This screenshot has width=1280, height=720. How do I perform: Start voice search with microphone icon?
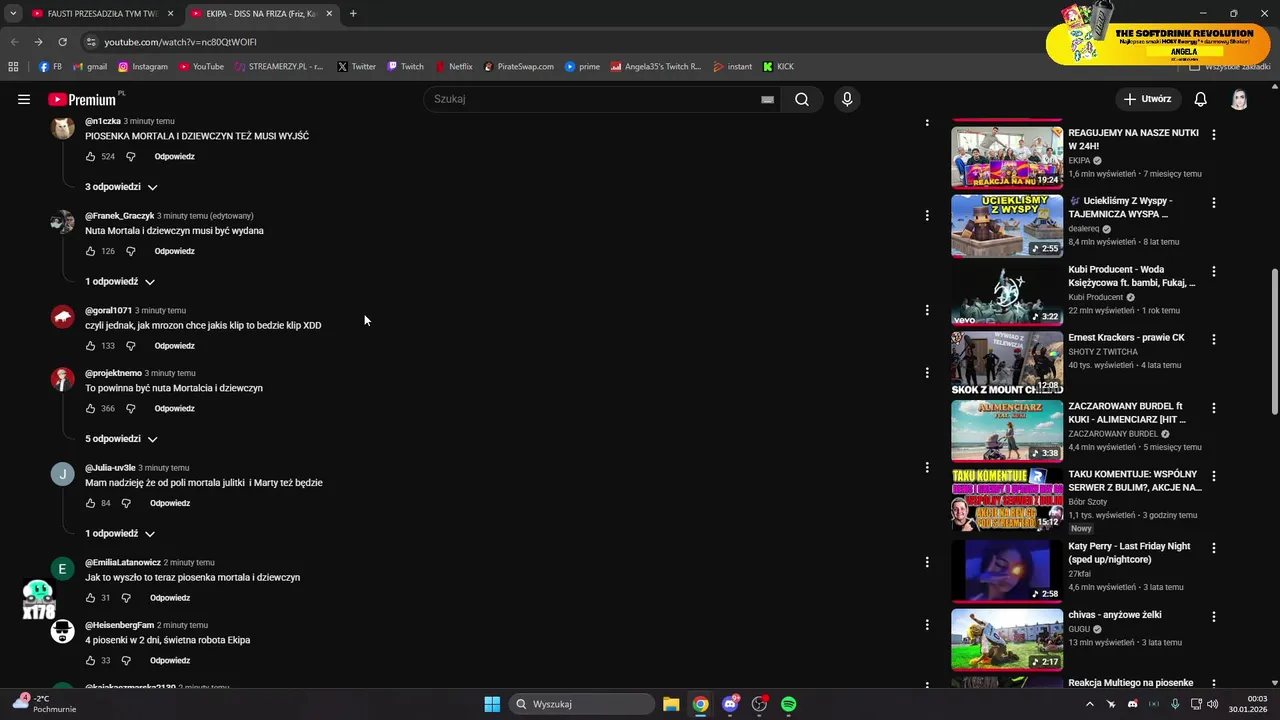point(847,99)
